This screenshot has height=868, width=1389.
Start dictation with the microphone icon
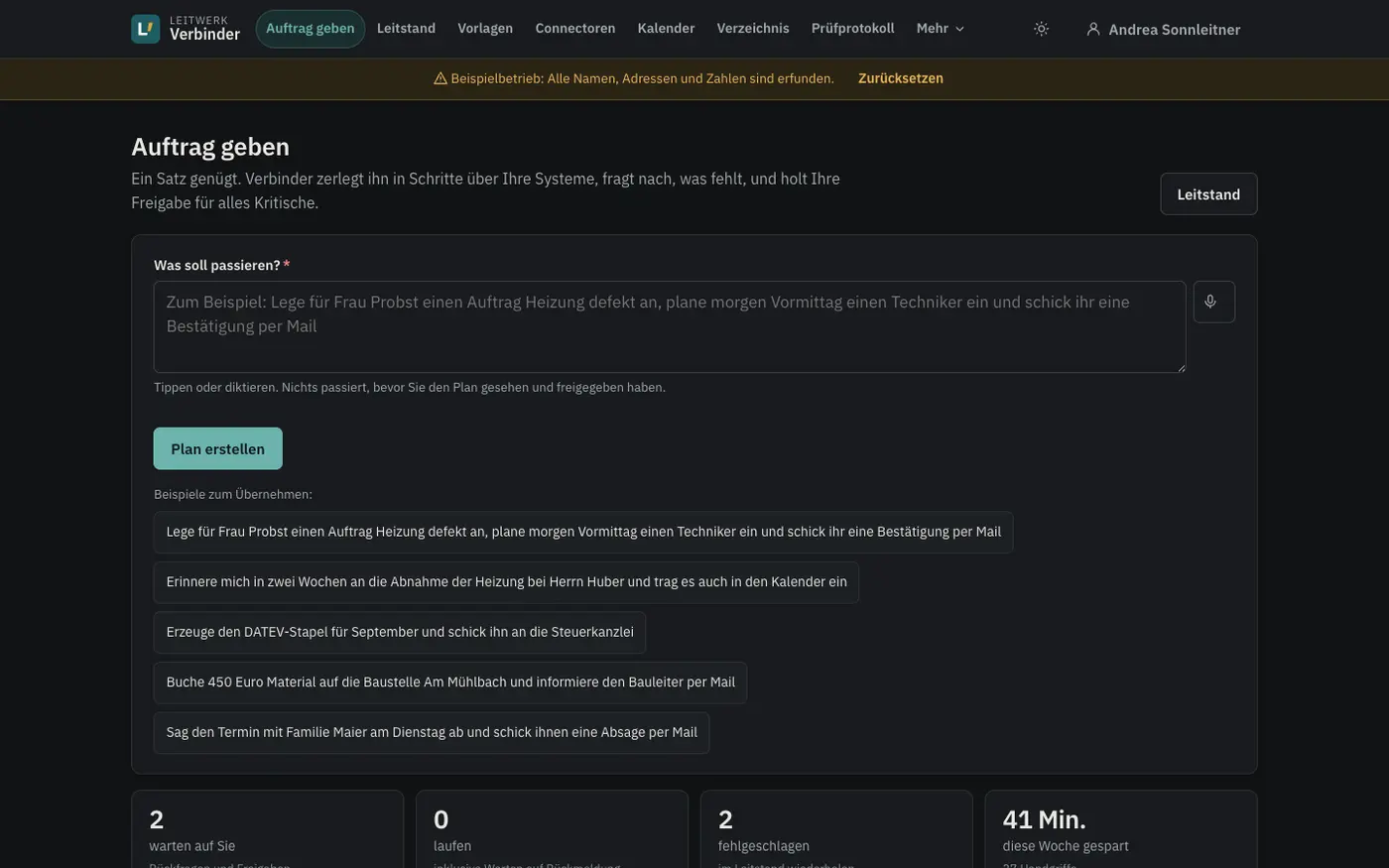click(1213, 302)
